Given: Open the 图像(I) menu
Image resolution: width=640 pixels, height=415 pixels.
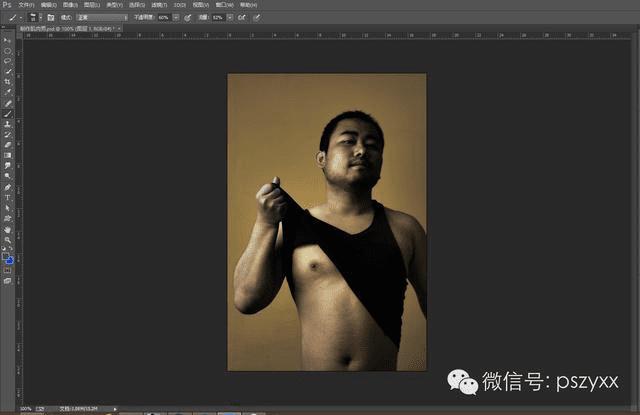Looking at the screenshot, I should pyautogui.click(x=70, y=5).
